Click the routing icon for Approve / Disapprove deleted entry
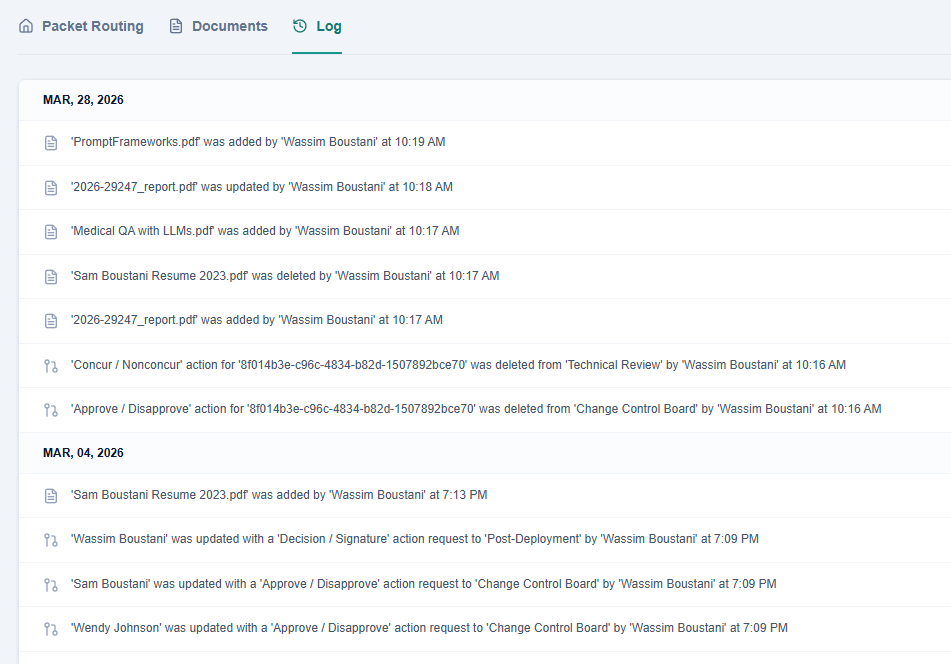 click(51, 410)
